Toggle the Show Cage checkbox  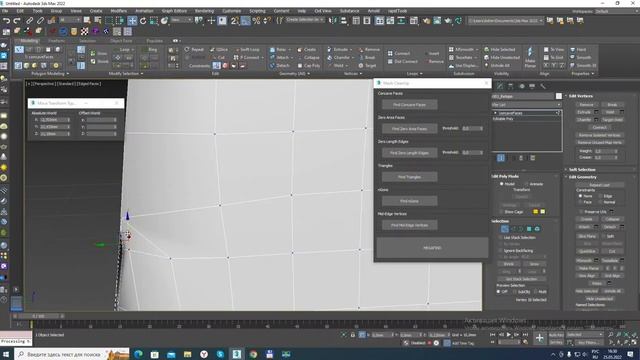[x=501, y=212]
